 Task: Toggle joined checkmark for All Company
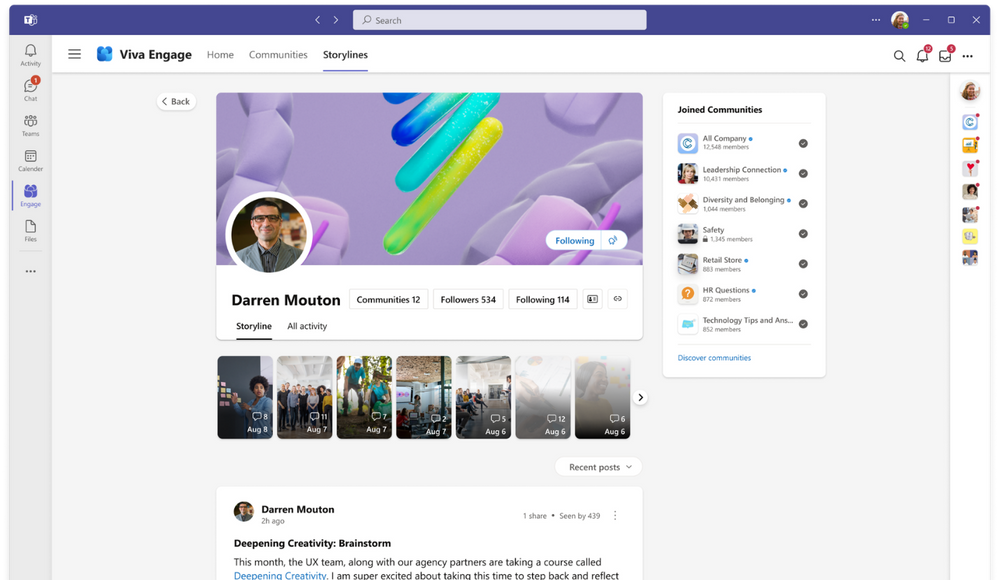click(803, 144)
